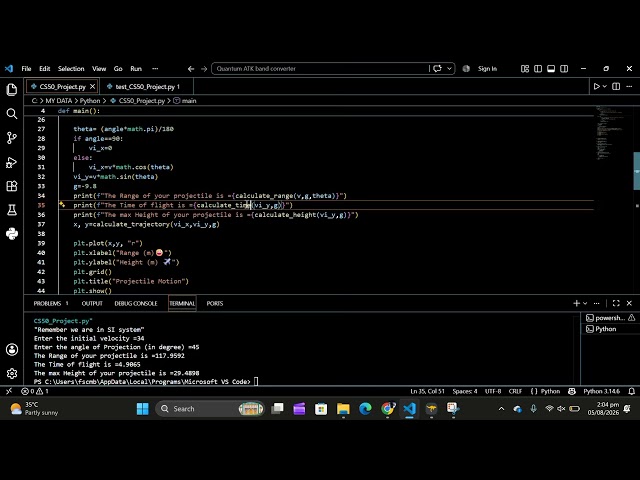Open the Source Control view

click(x=12, y=138)
